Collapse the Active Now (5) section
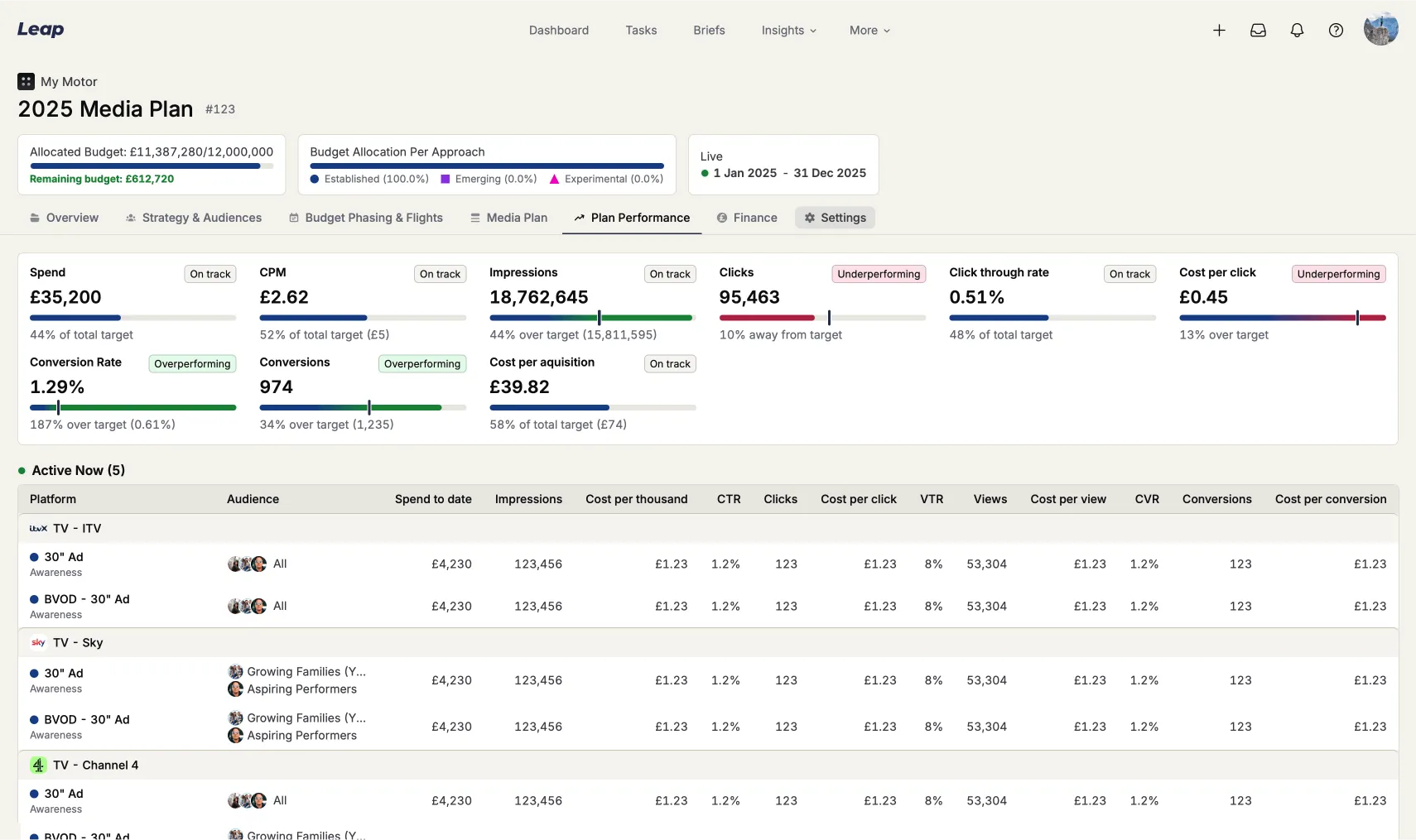The image size is (1416, 840). [78, 470]
